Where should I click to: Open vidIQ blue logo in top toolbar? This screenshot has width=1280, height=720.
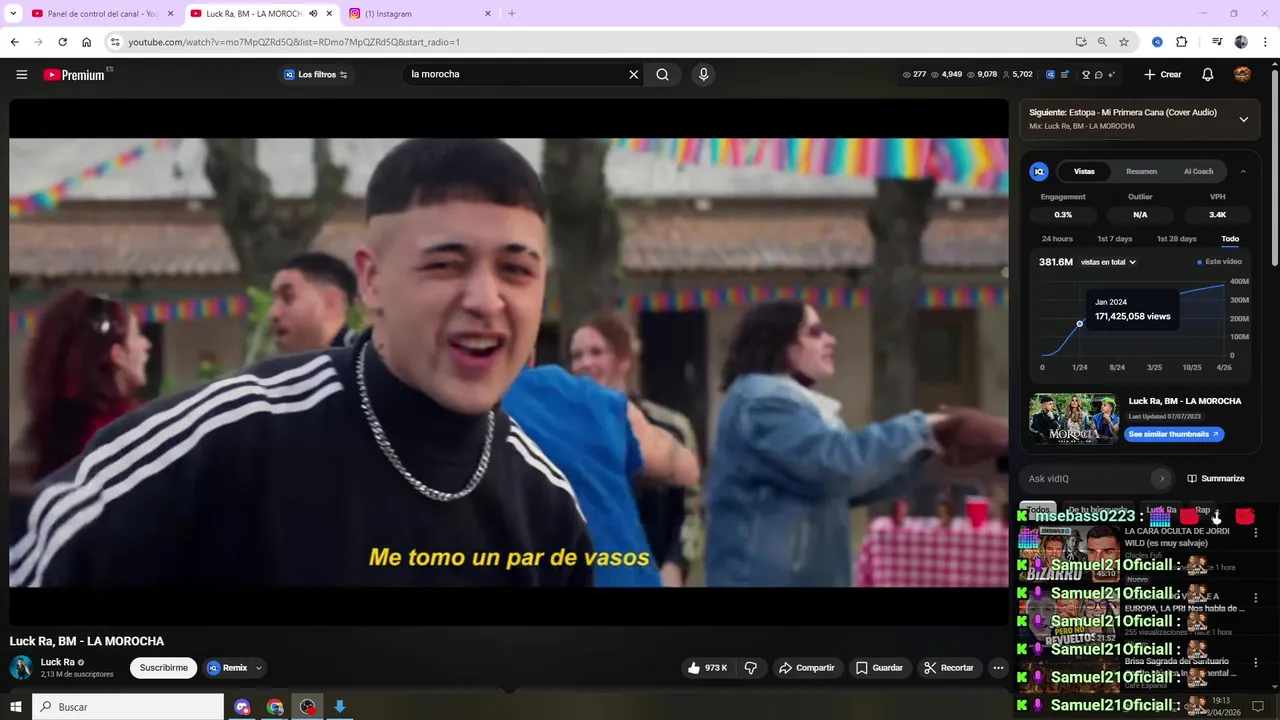[1051, 74]
